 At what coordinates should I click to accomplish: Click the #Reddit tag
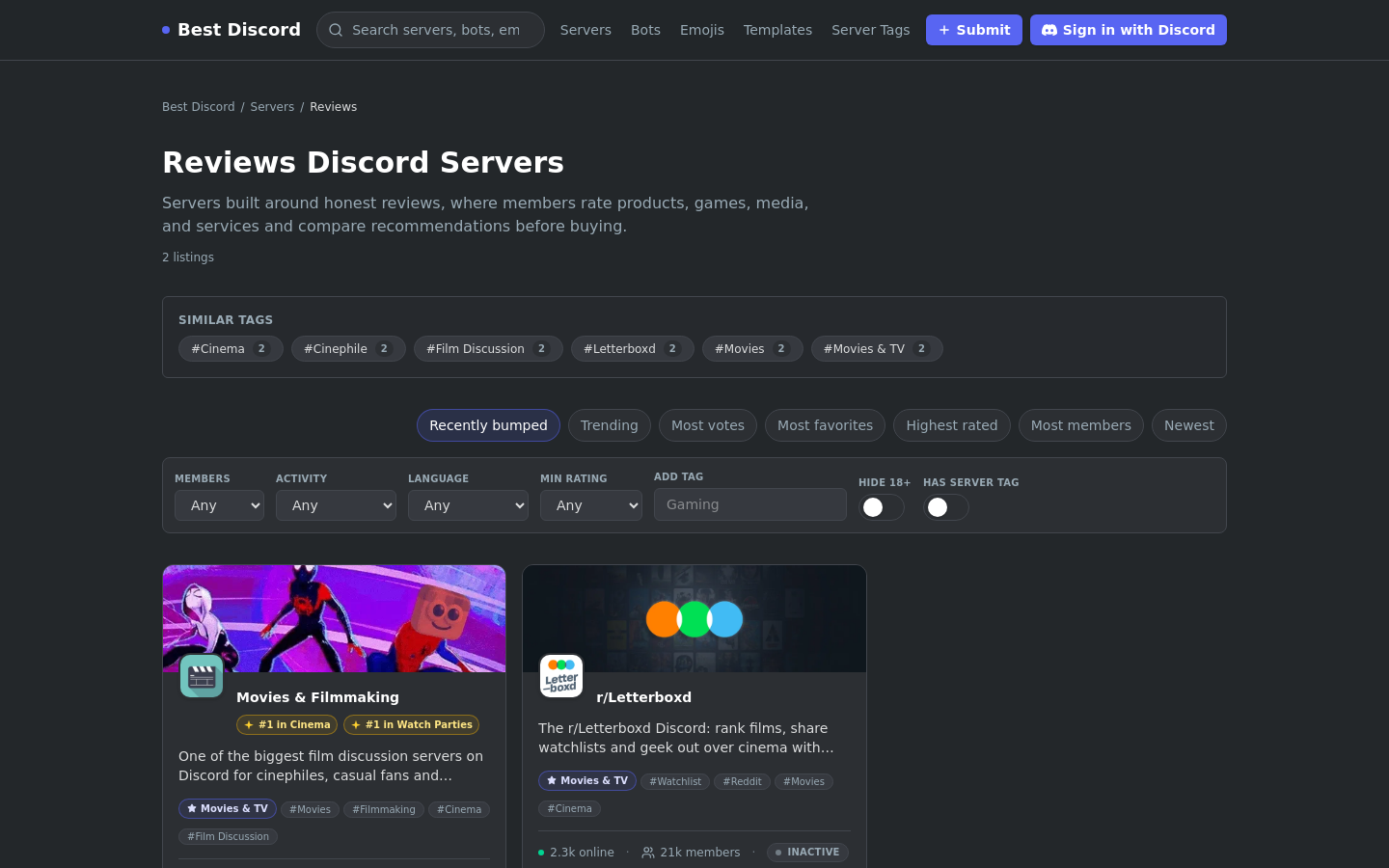point(742,781)
